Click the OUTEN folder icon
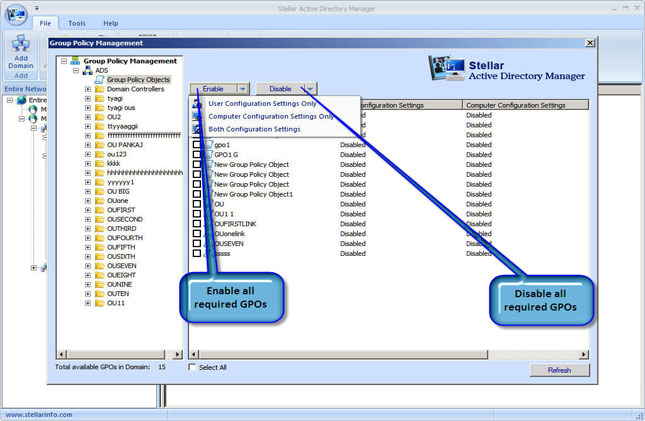Screen dimensions: 645x421 [x=99, y=293]
